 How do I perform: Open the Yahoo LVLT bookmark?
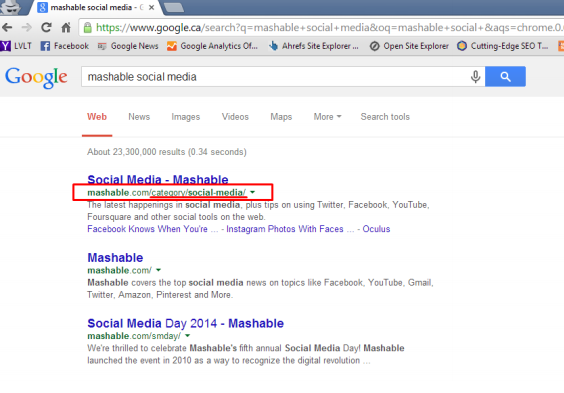(16, 46)
